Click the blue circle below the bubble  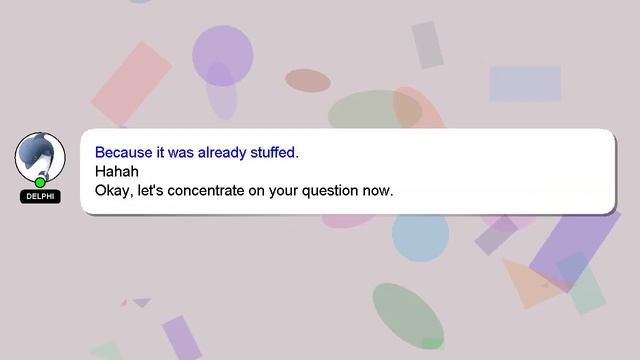coord(420,238)
